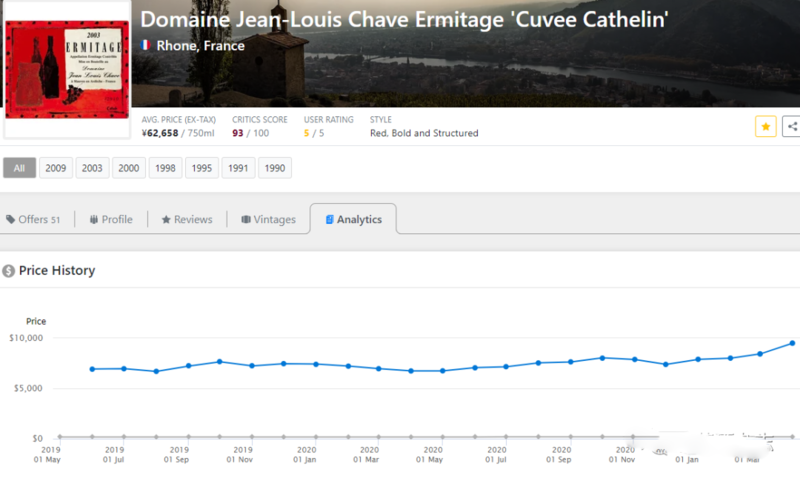
Task: Choose the 2003 vintage button
Action: click(92, 168)
